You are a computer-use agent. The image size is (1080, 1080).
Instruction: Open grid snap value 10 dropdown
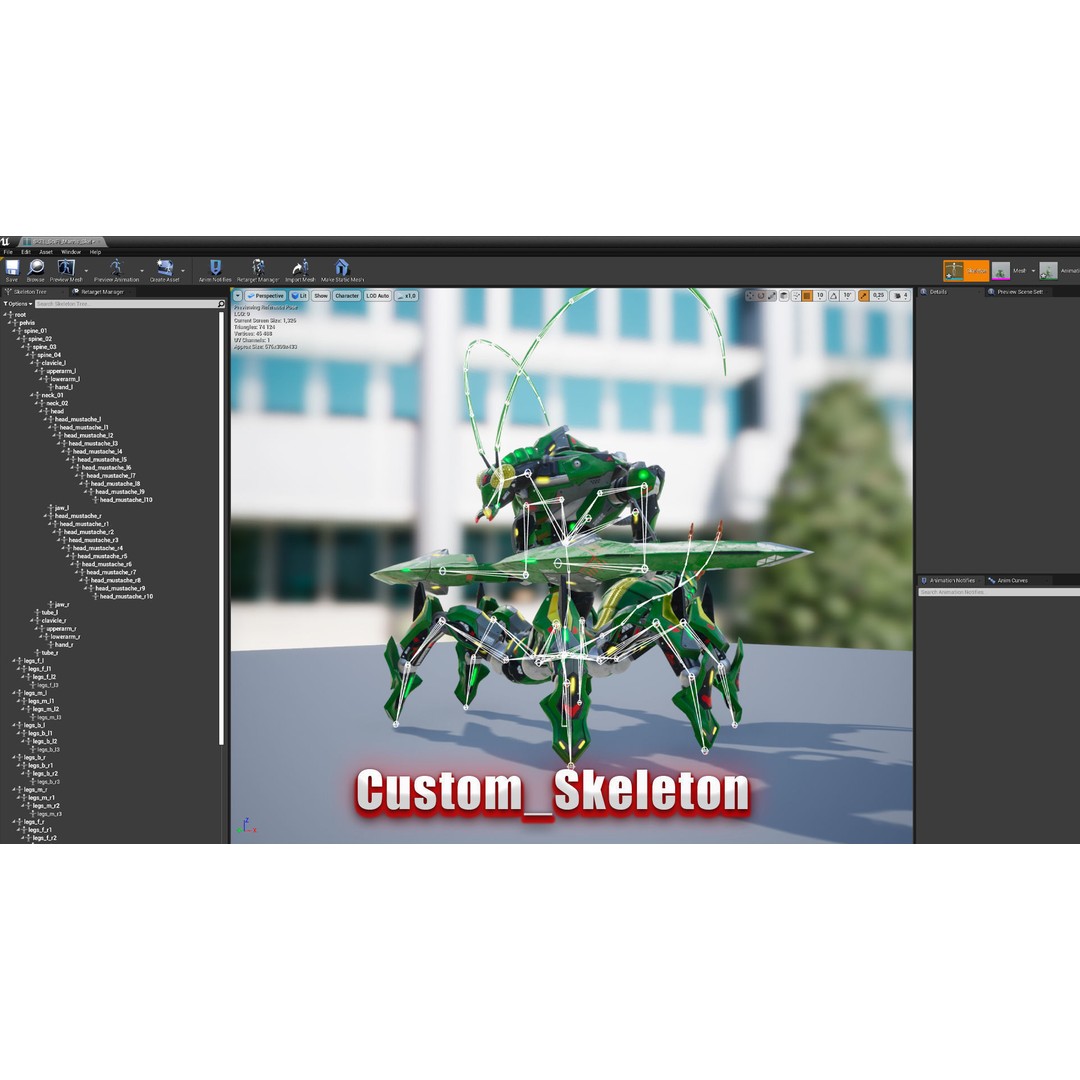point(820,295)
